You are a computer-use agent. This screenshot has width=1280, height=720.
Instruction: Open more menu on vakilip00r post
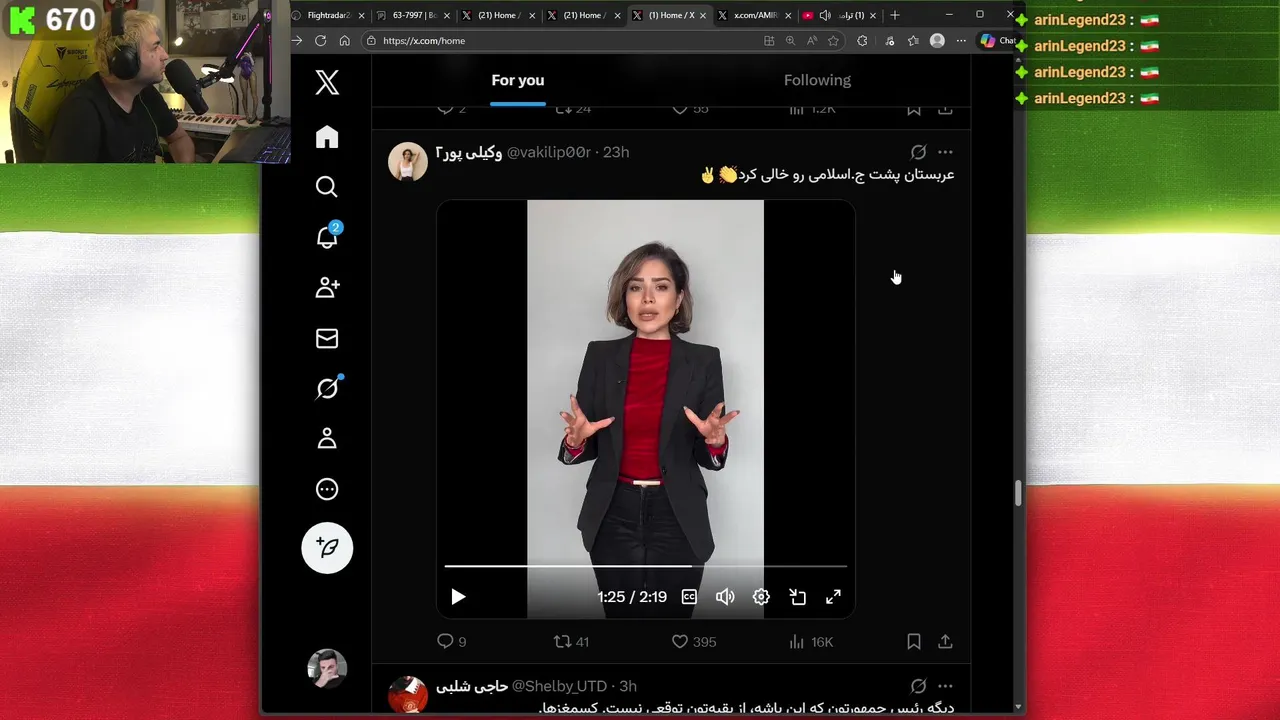(945, 152)
